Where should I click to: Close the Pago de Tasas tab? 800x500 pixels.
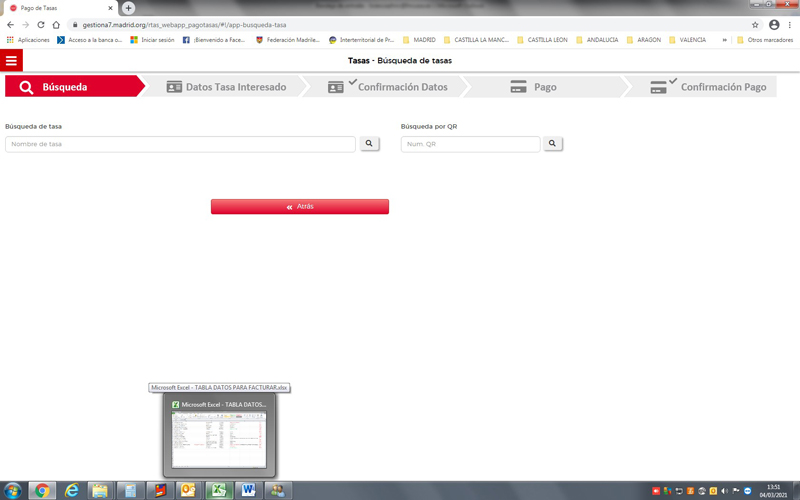[110, 8]
